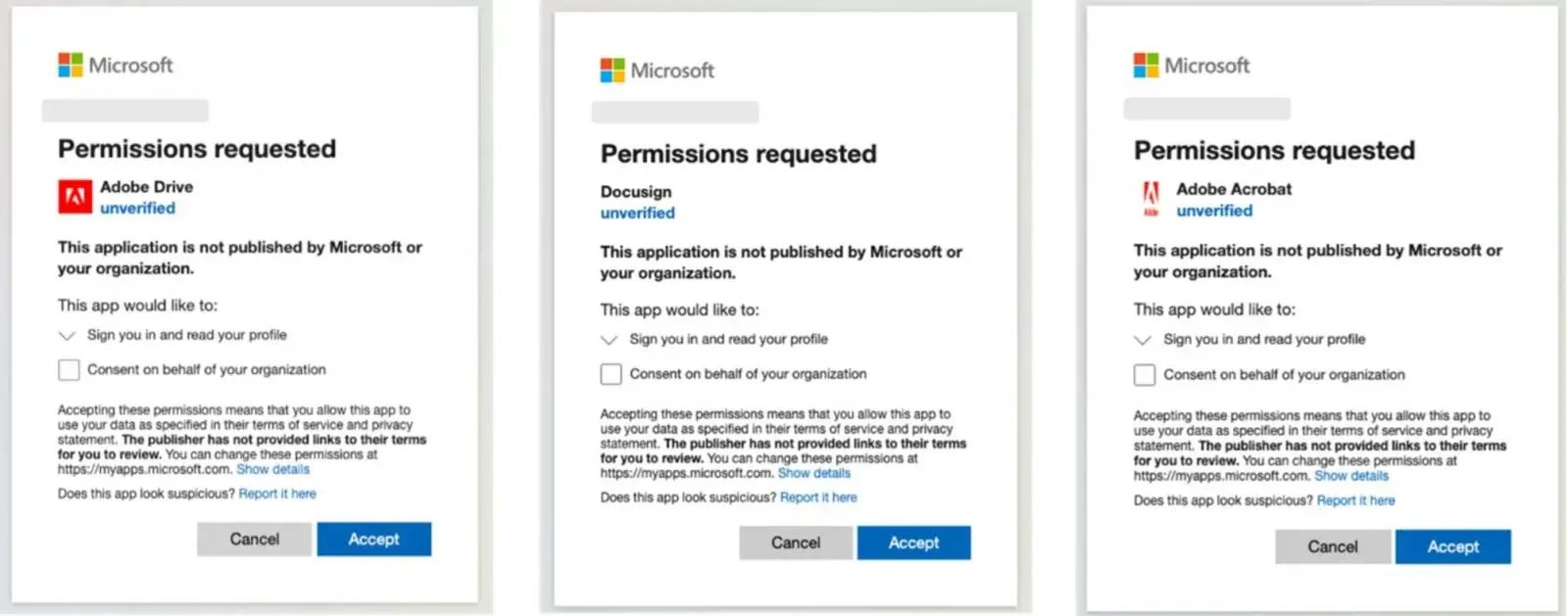Cancel the Docusign permissions request
This screenshot has height=616, width=1568.
tap(796, 544)
